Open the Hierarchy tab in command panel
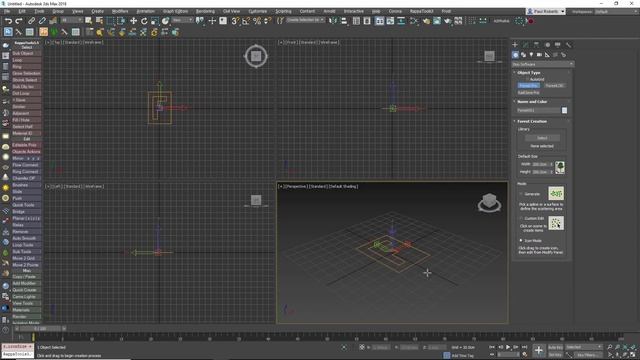The width and height of the screenshot is (640, 360). (536, 44)
